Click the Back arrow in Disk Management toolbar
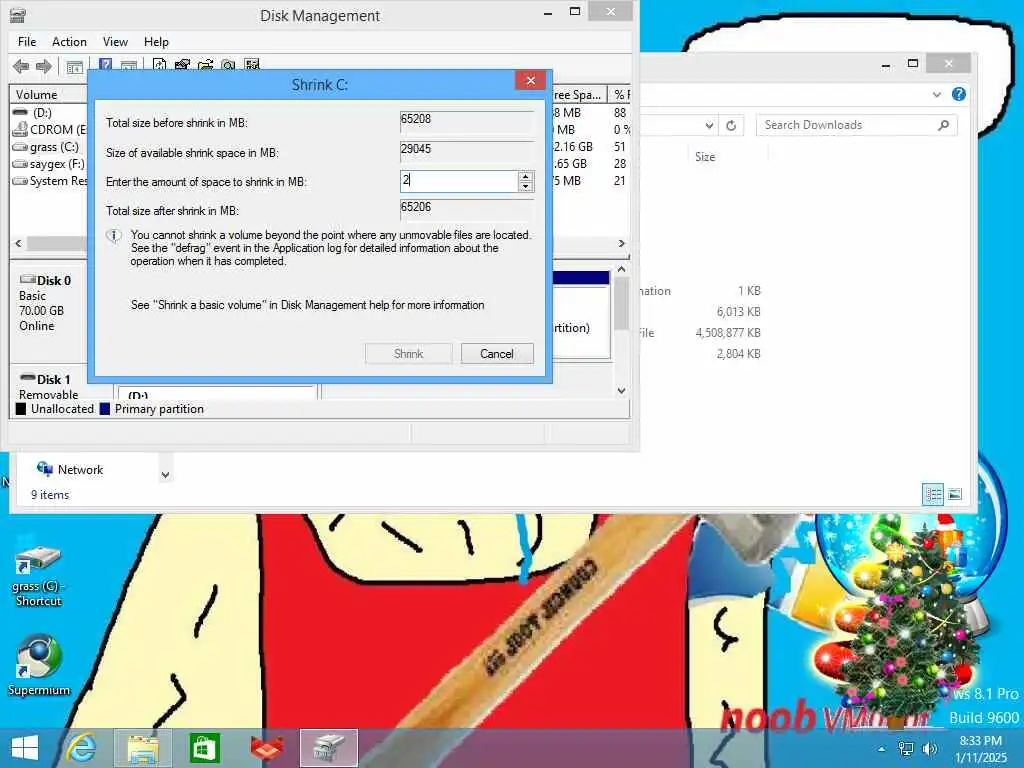 point(21,66)
